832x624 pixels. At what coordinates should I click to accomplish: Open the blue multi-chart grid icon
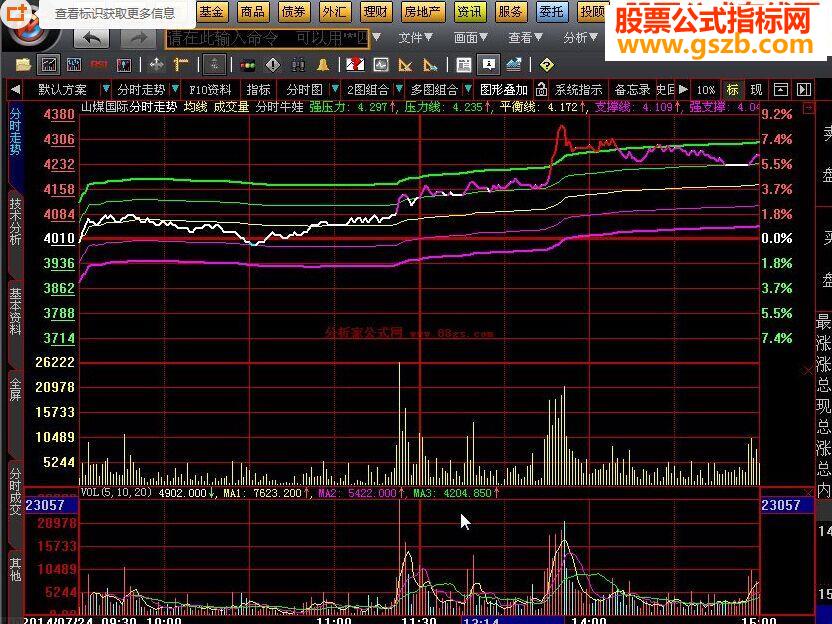[x=74, y=65]
